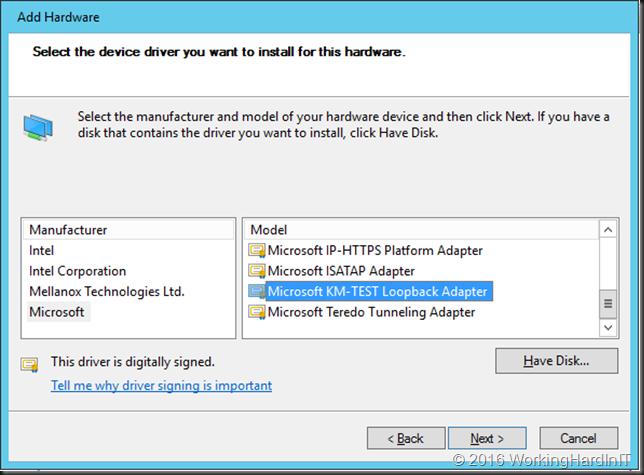Image resolution: width=644 pixels, height=475 pixels.
Task: Open 'Tell me why driver signing is important' link
Action: click(x=161, y=386)
